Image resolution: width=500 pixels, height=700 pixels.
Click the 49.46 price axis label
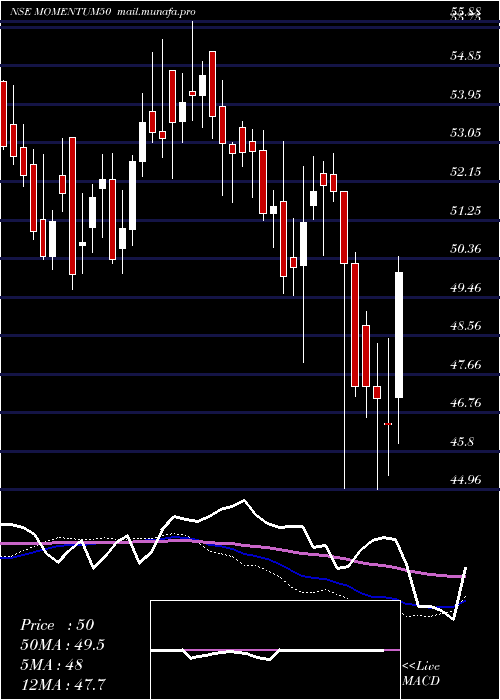pos(466,287)
